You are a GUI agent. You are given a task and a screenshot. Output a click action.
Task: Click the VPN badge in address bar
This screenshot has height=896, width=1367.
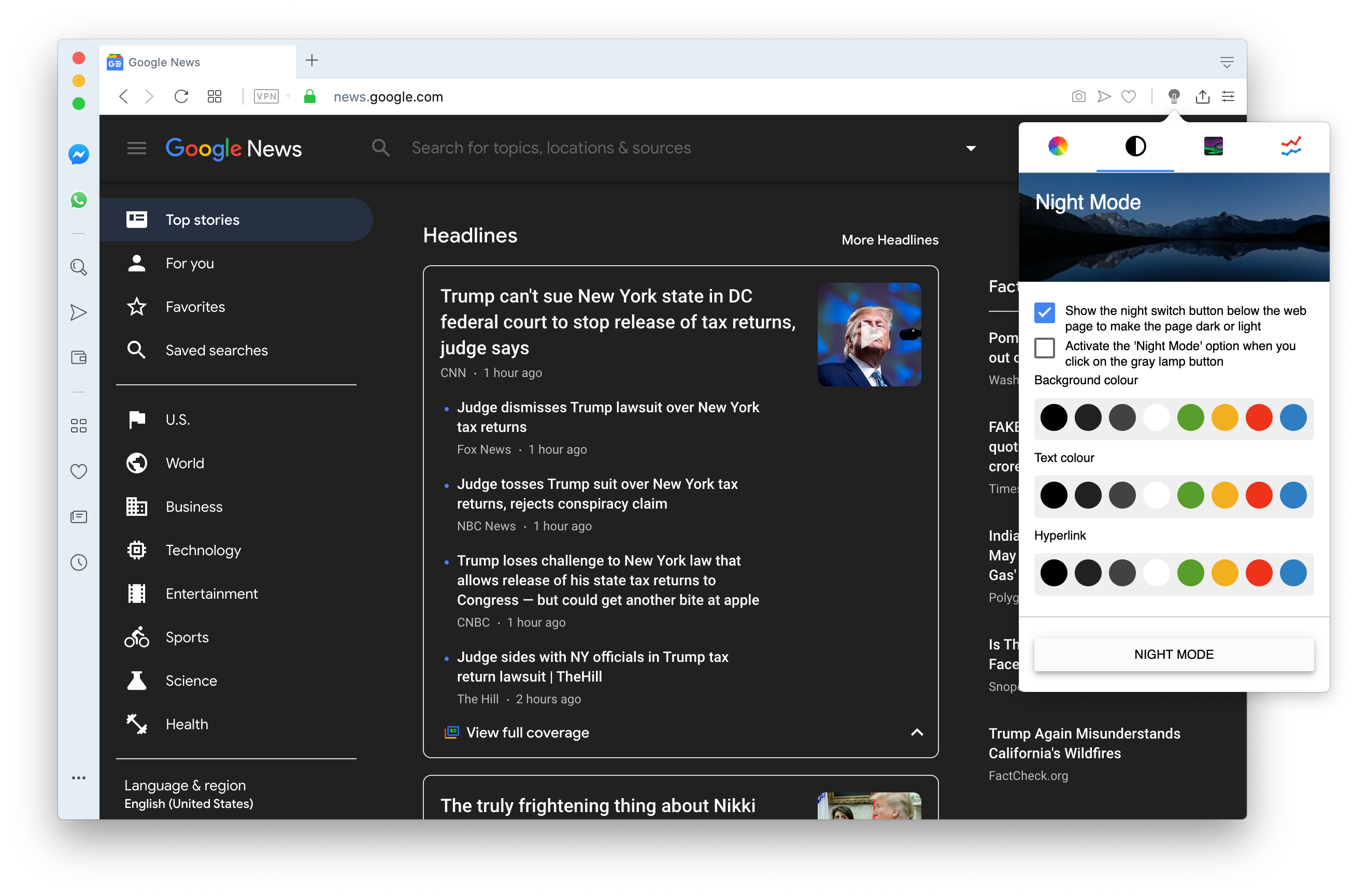pos(266,96)
